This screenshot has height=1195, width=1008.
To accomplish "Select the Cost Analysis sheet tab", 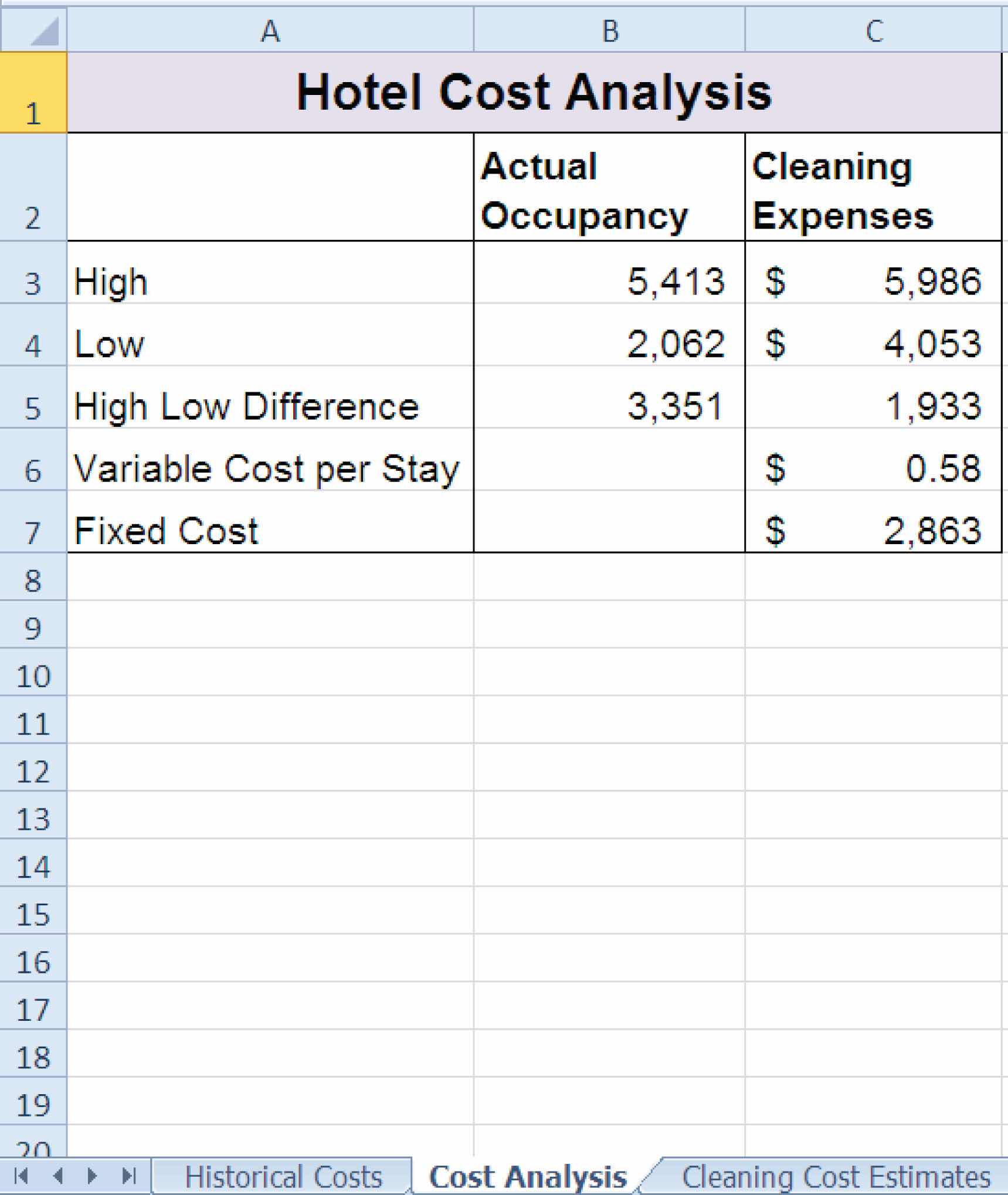I will (528, 1176).
